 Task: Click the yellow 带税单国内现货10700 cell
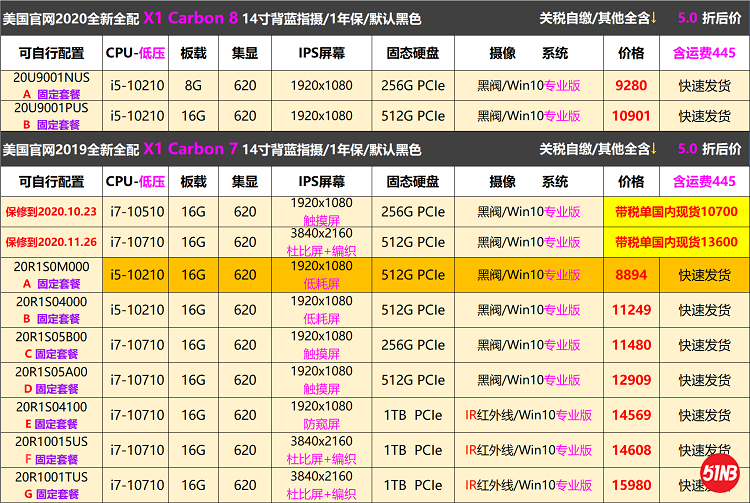click(676, 212)
